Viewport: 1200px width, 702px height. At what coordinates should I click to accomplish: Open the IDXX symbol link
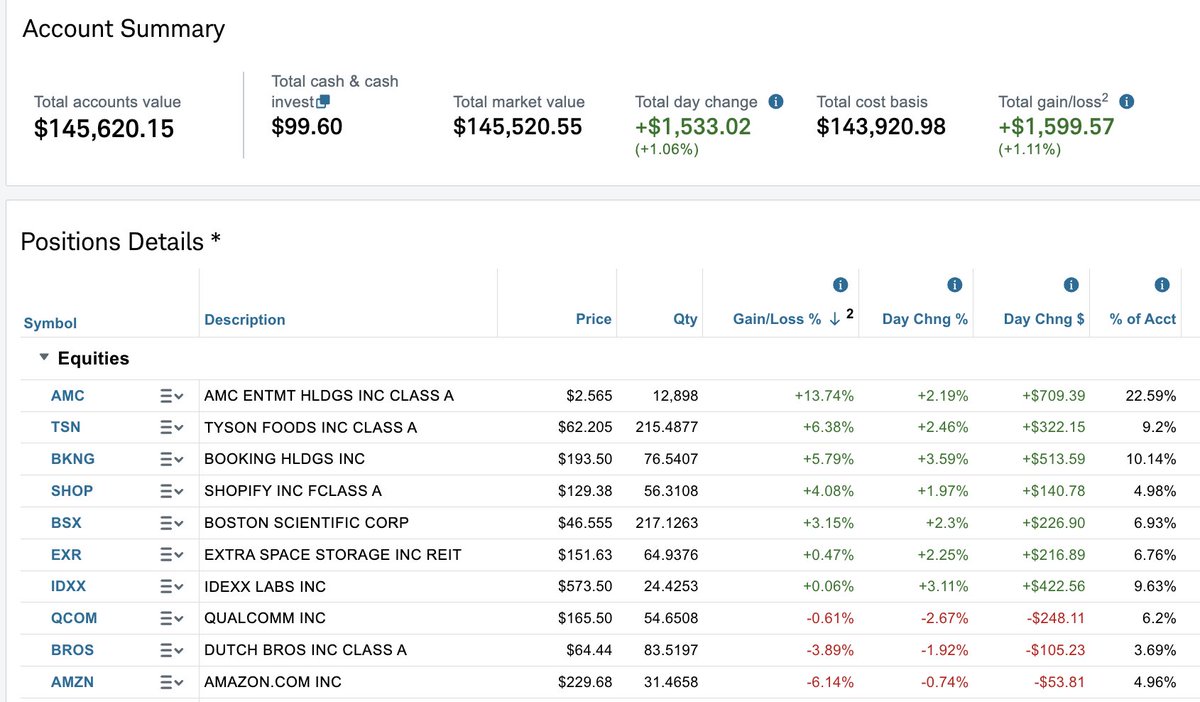click(x=70, y=587)
